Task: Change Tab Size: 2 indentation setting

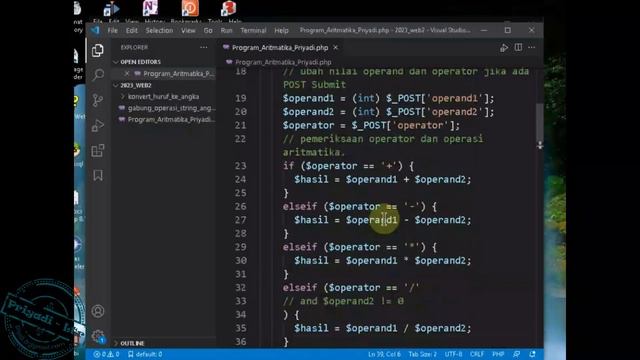Action: 422,354
